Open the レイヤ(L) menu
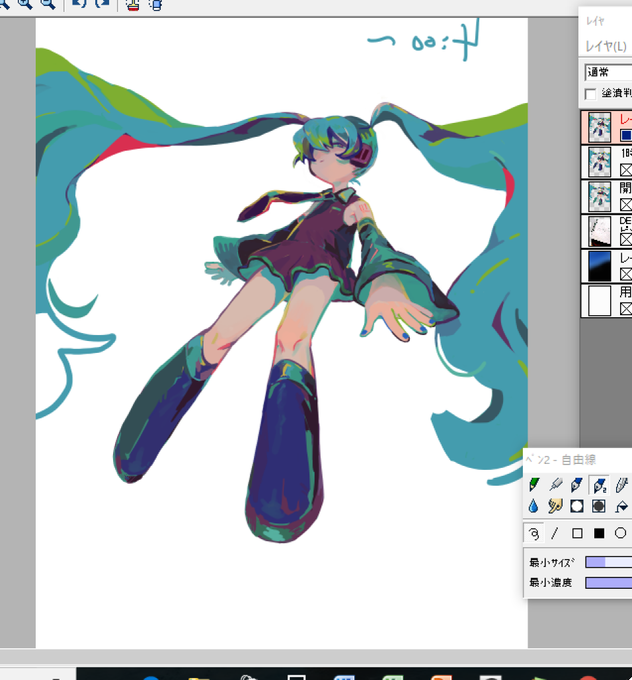The width and height of the screenshot is (632, 680). pyautogui.click(x=606, y=46)
